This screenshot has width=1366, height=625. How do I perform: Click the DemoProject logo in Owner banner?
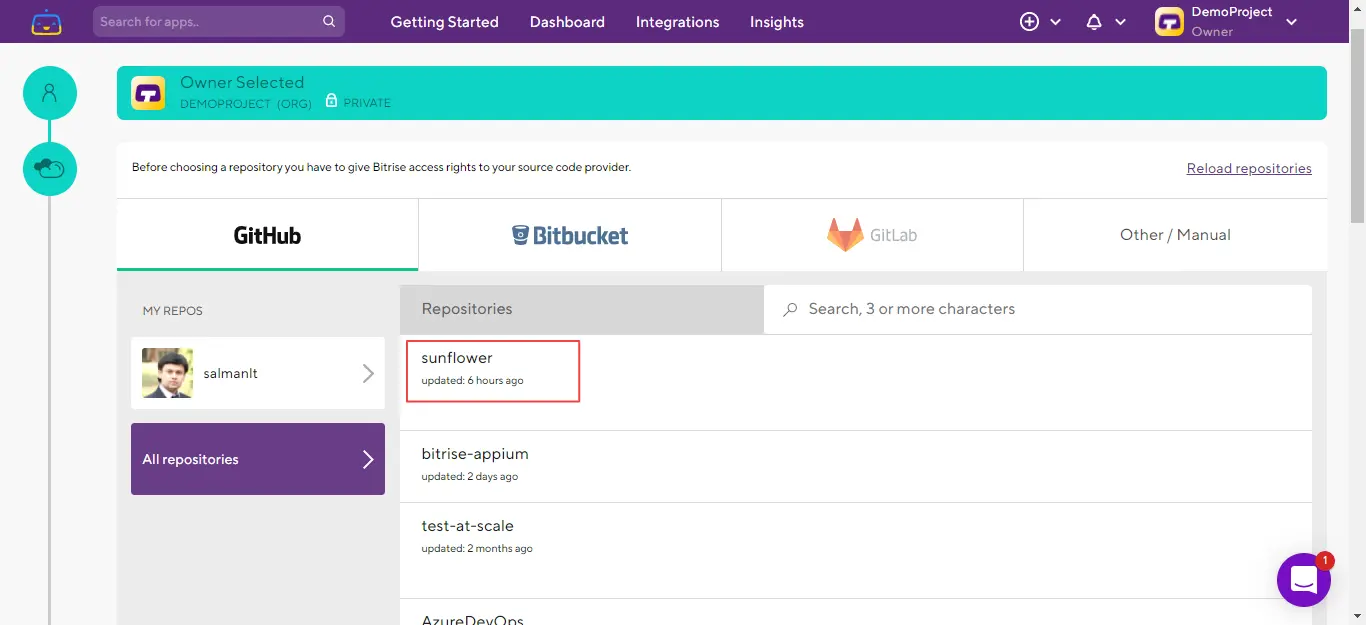tap(148, 93)
